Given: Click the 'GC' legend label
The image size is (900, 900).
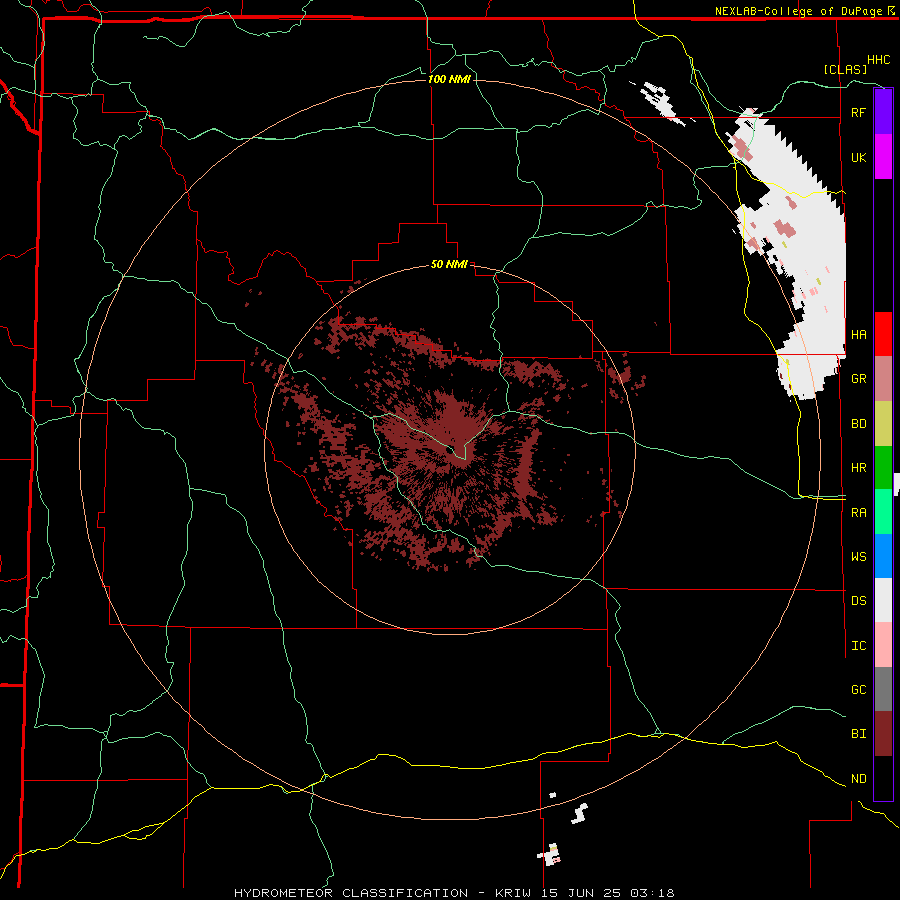Looking at the screenshot, I should click(x=858, y=690).
